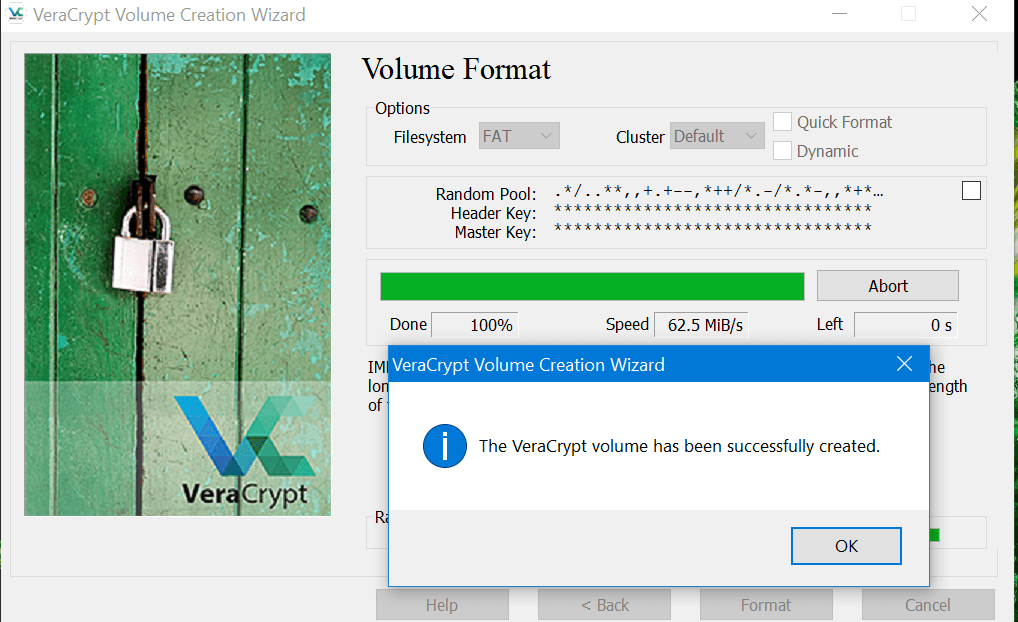Click the blue information icon in the dialog
The width and height of the screenshot is (1018, 622).
pyautogui.click(x=444, y=446)
